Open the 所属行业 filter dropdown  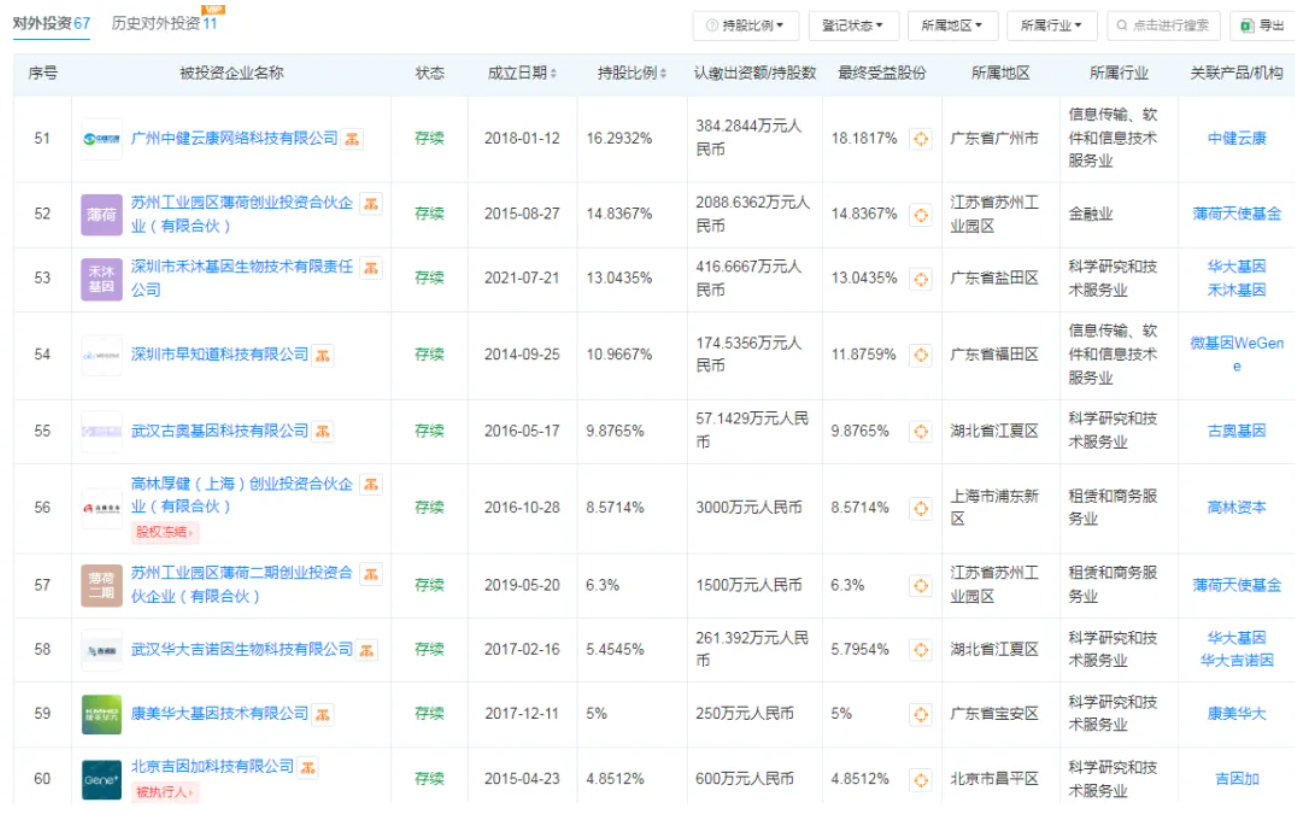[1052, 26]
